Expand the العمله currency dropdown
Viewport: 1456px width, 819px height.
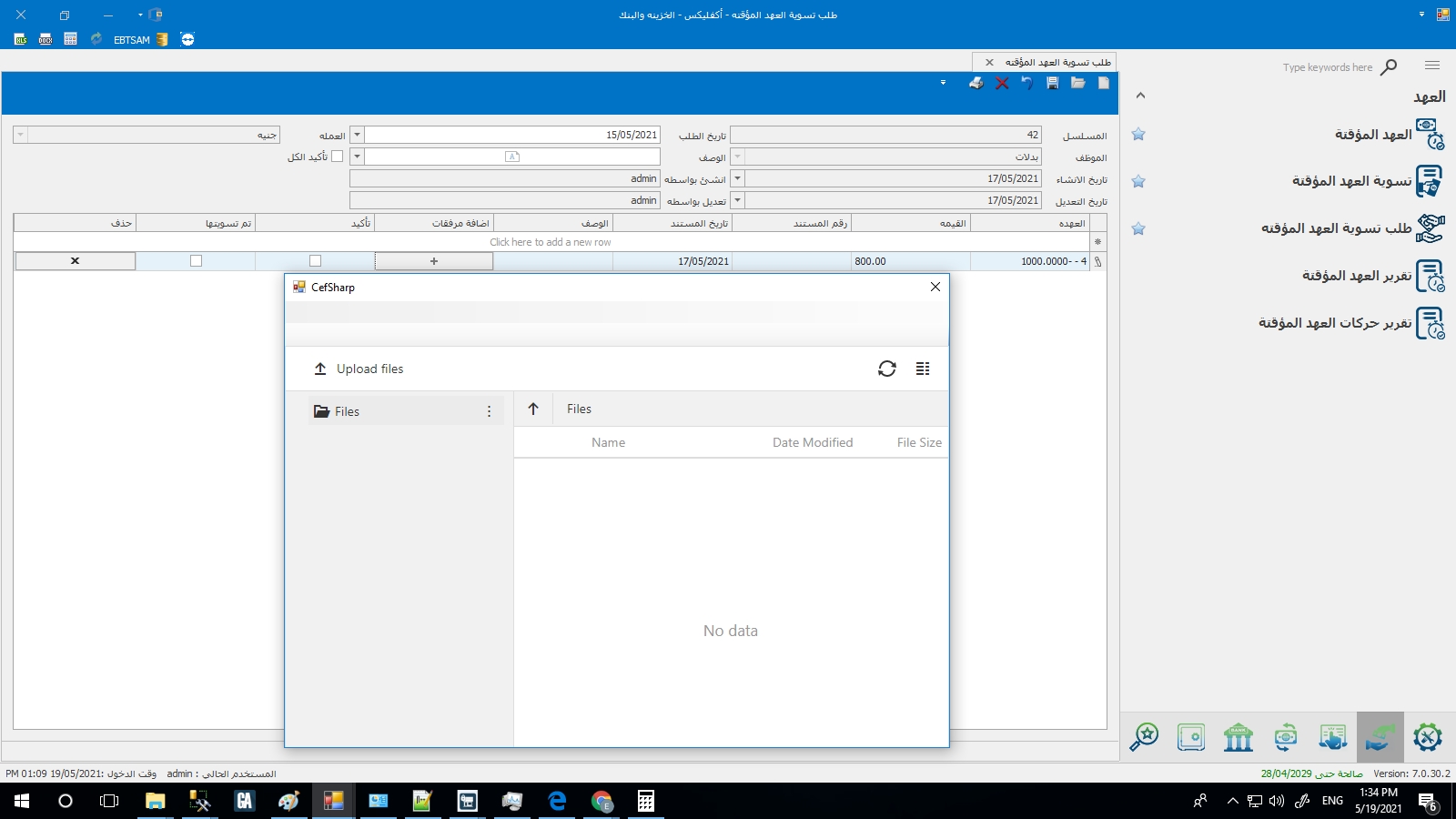pos(20,135)
